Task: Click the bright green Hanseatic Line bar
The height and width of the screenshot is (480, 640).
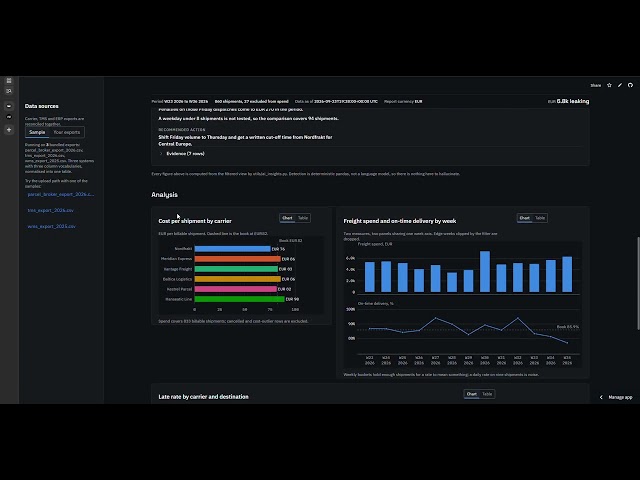Action: 240,299
